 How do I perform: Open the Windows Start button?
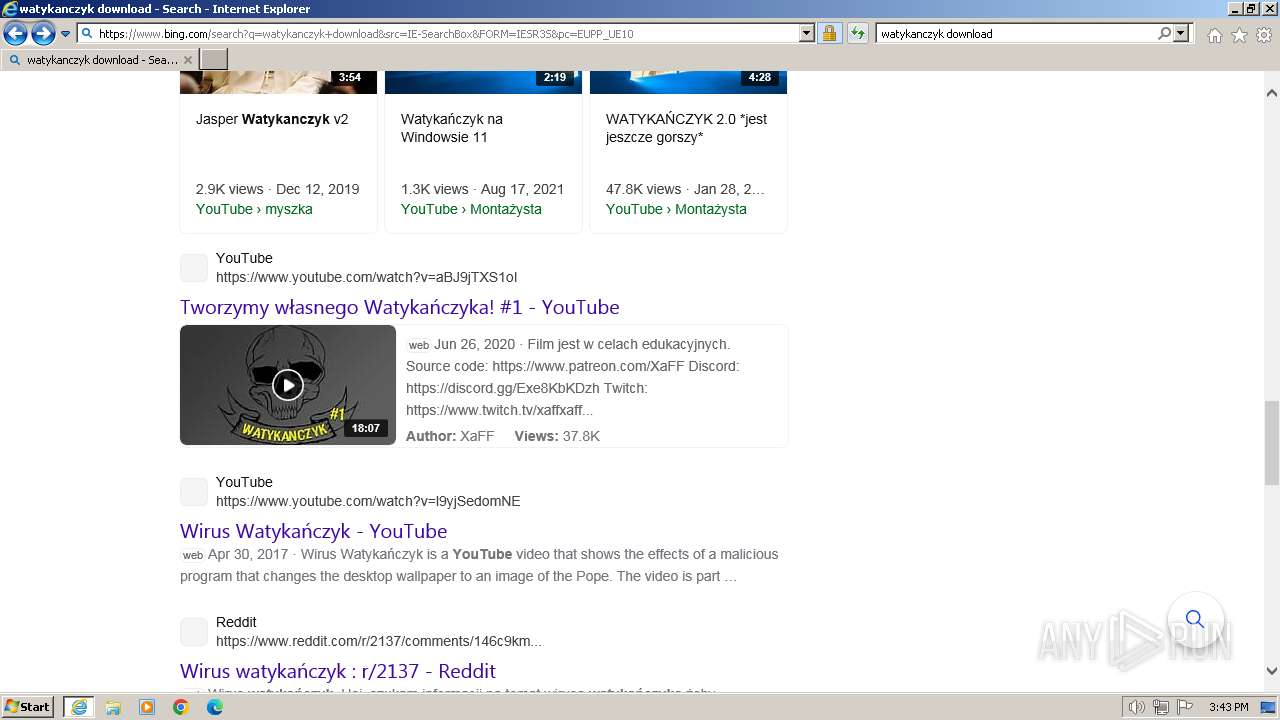(x=28, y=707)
